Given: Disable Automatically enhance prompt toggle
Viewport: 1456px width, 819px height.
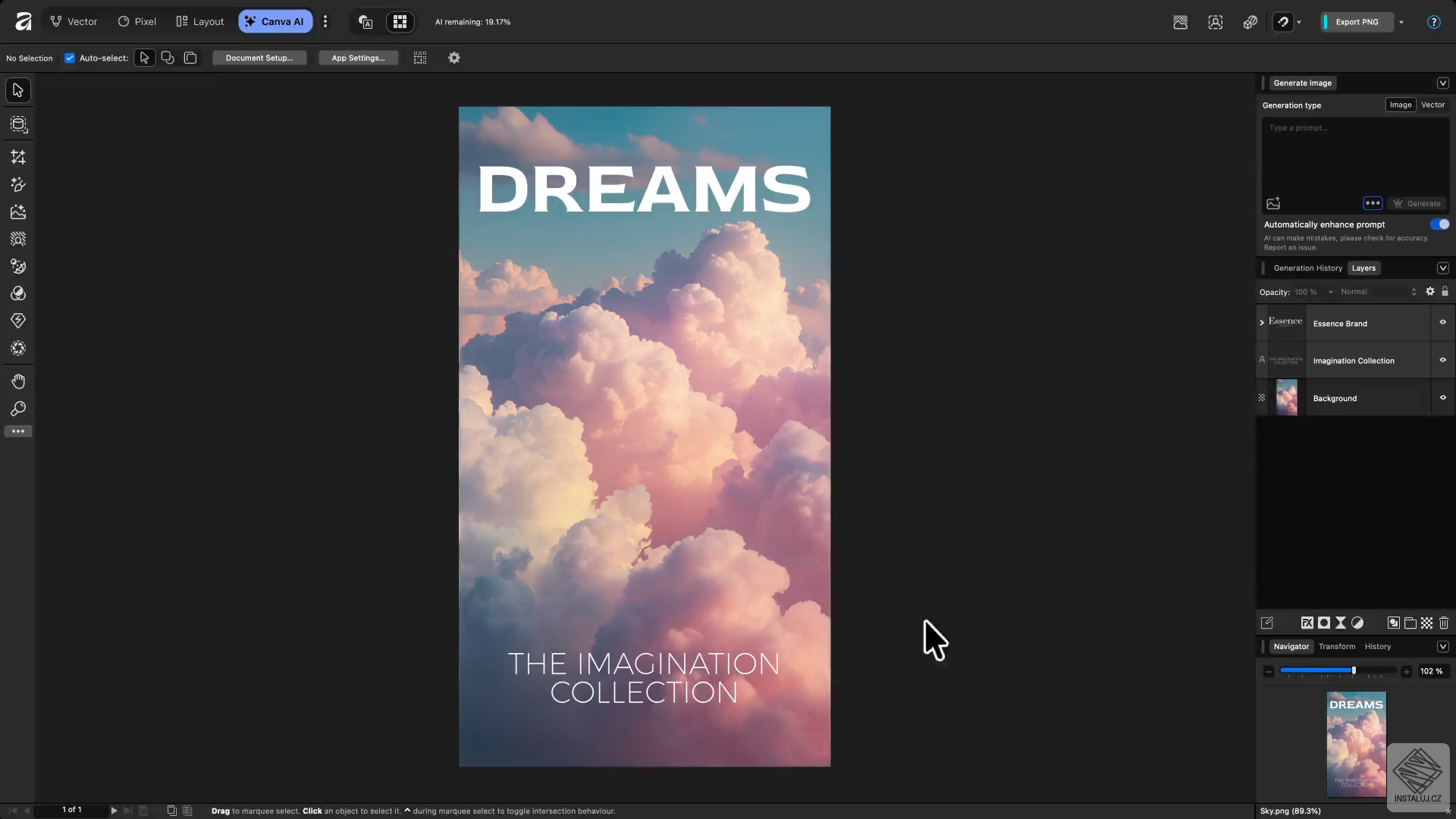Looking at the screenshot, I should [1439, 224].
